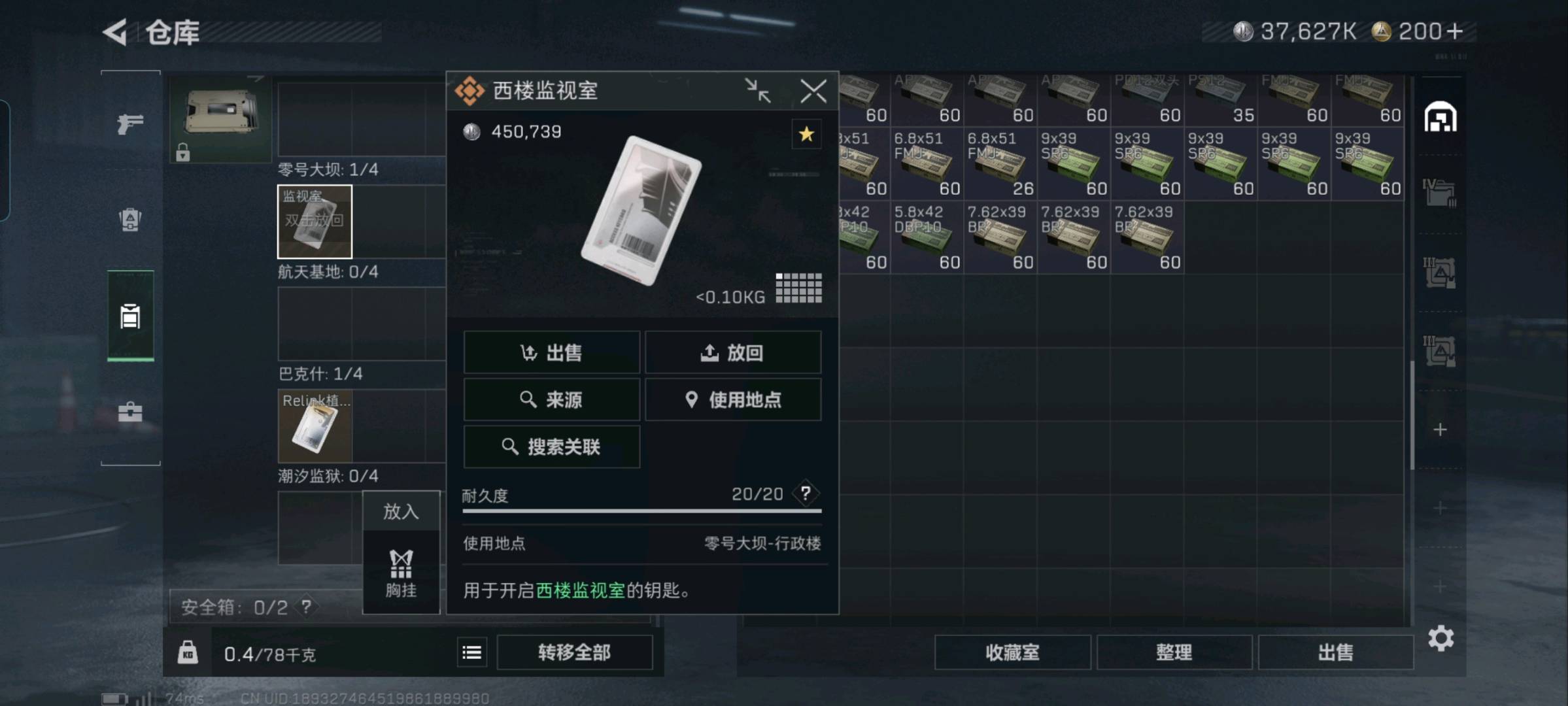Image resolution: width=1568 pixels, height=706 pixels.
Task: Toggle the favorite star on key card
Action: (x=806, y=134)
